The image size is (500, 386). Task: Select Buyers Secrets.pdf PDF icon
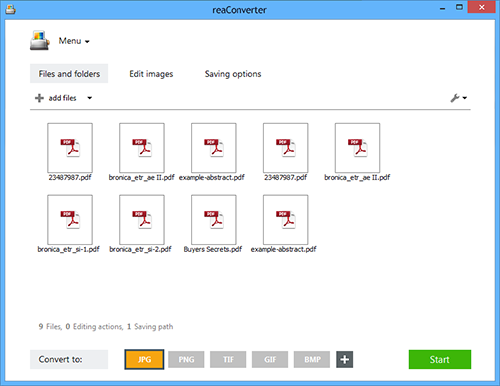tap(214, 220)
